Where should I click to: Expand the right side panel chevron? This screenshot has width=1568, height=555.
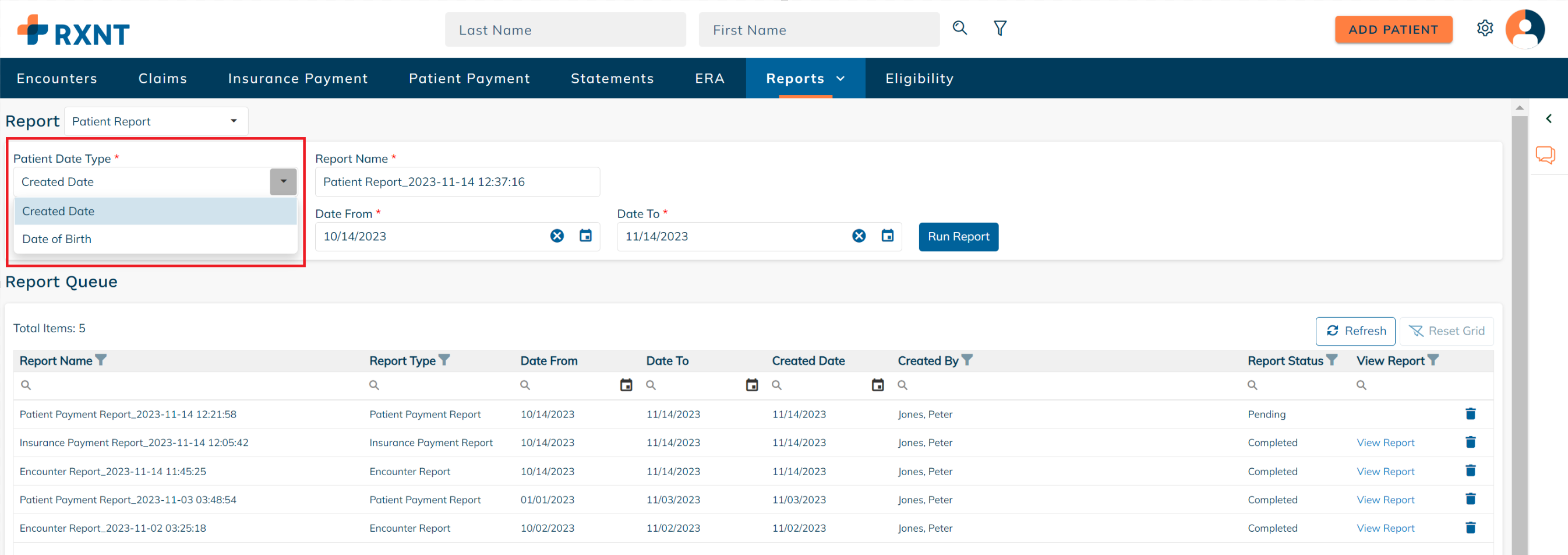[1548, 119]
